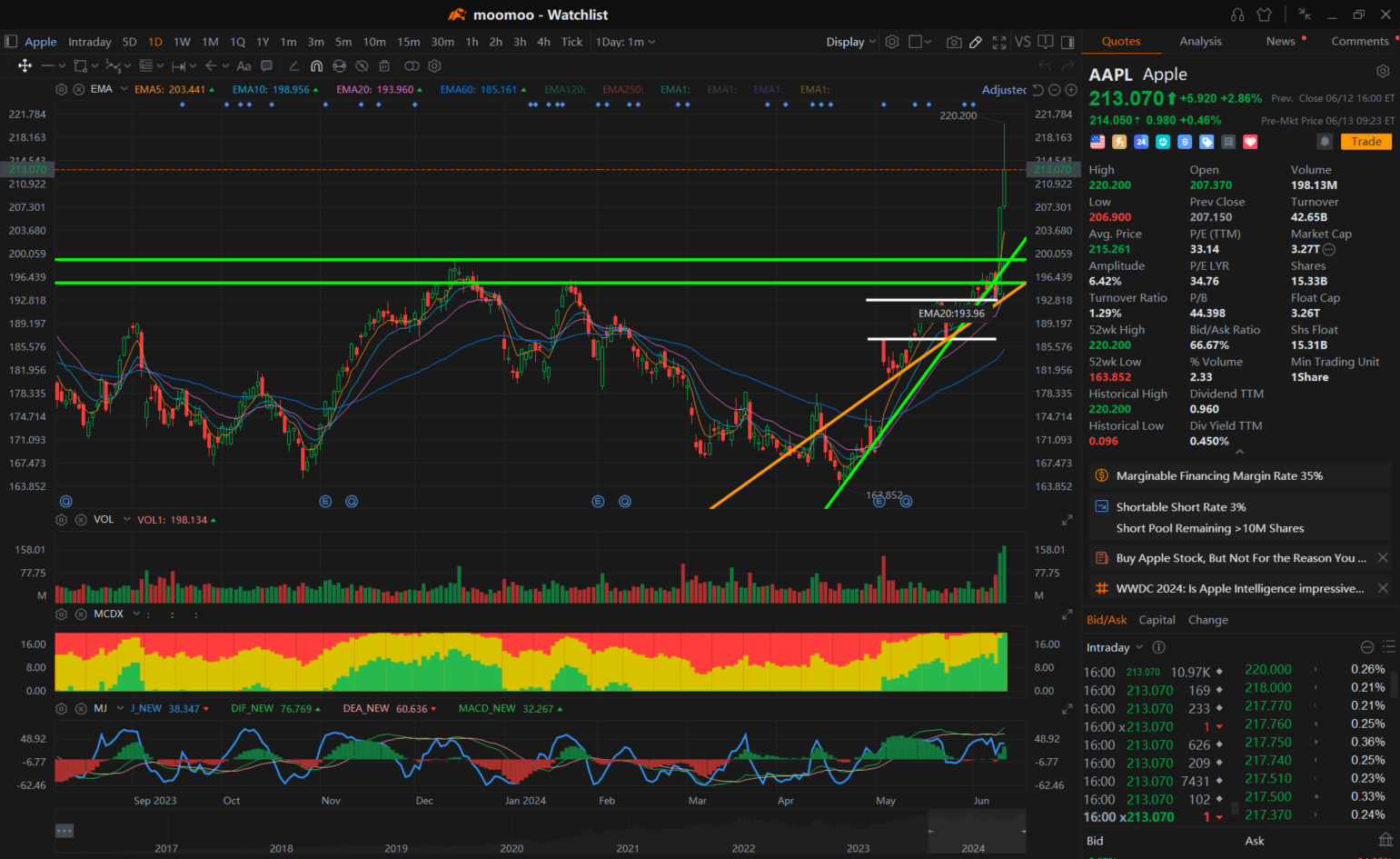1400x859 pixels.
Task: Select the crosshair move cursor tool
Action: 25,65
